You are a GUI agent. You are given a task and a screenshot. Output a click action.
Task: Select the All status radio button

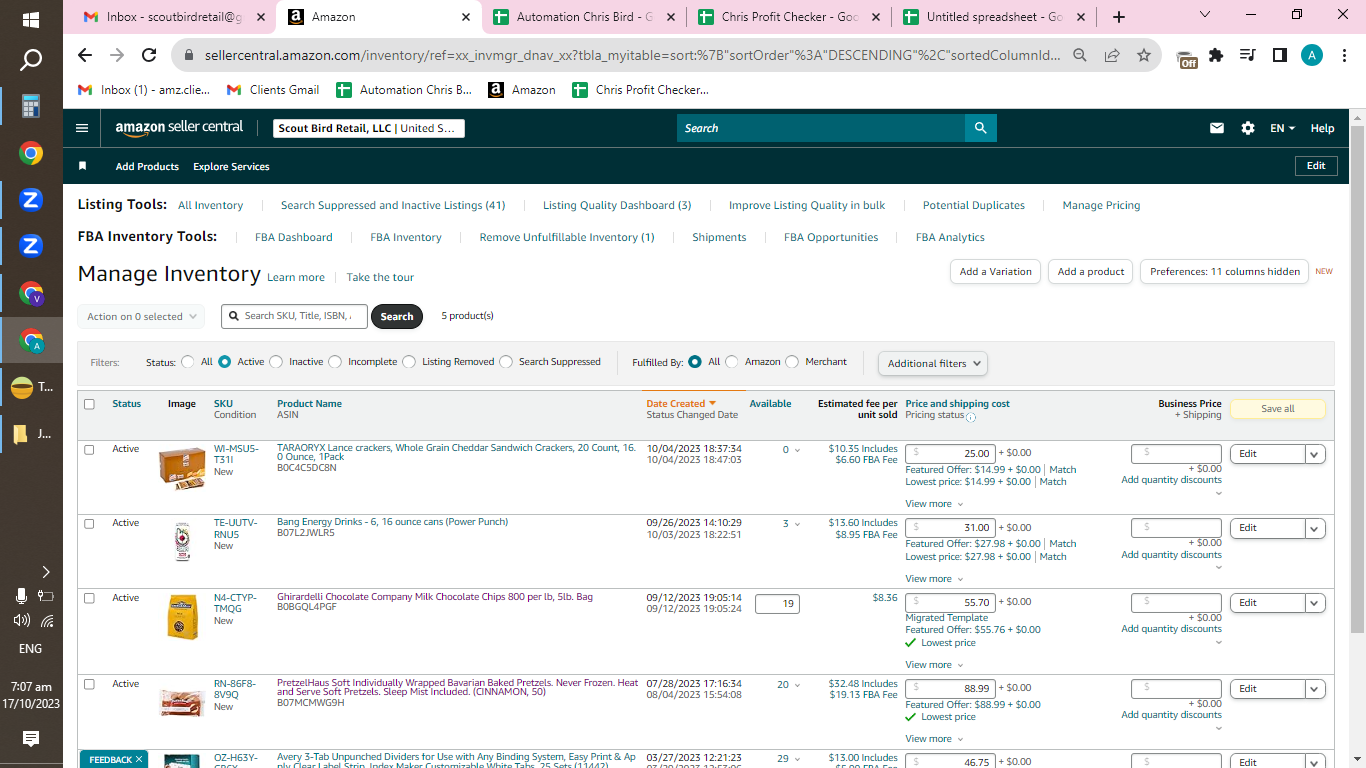tap(188, 362)
